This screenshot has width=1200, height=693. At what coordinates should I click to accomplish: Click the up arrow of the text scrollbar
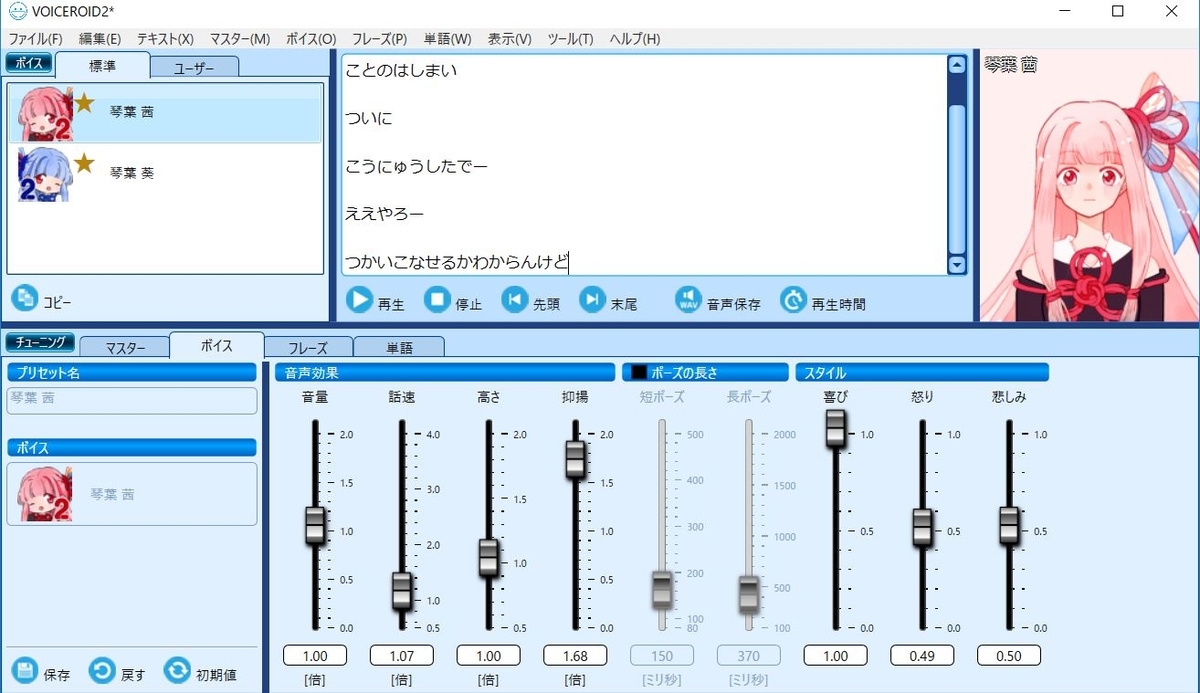pos(957,65)
